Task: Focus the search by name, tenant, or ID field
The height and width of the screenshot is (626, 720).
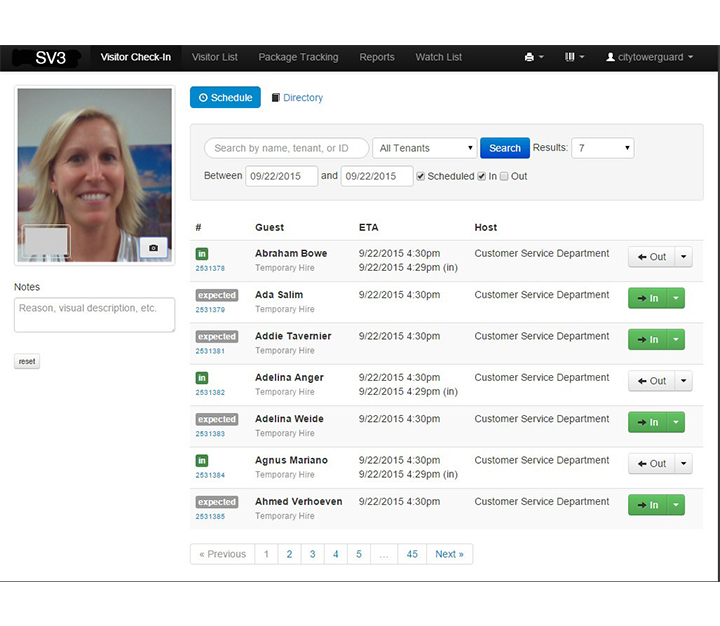Action: [x=286, y=148]
